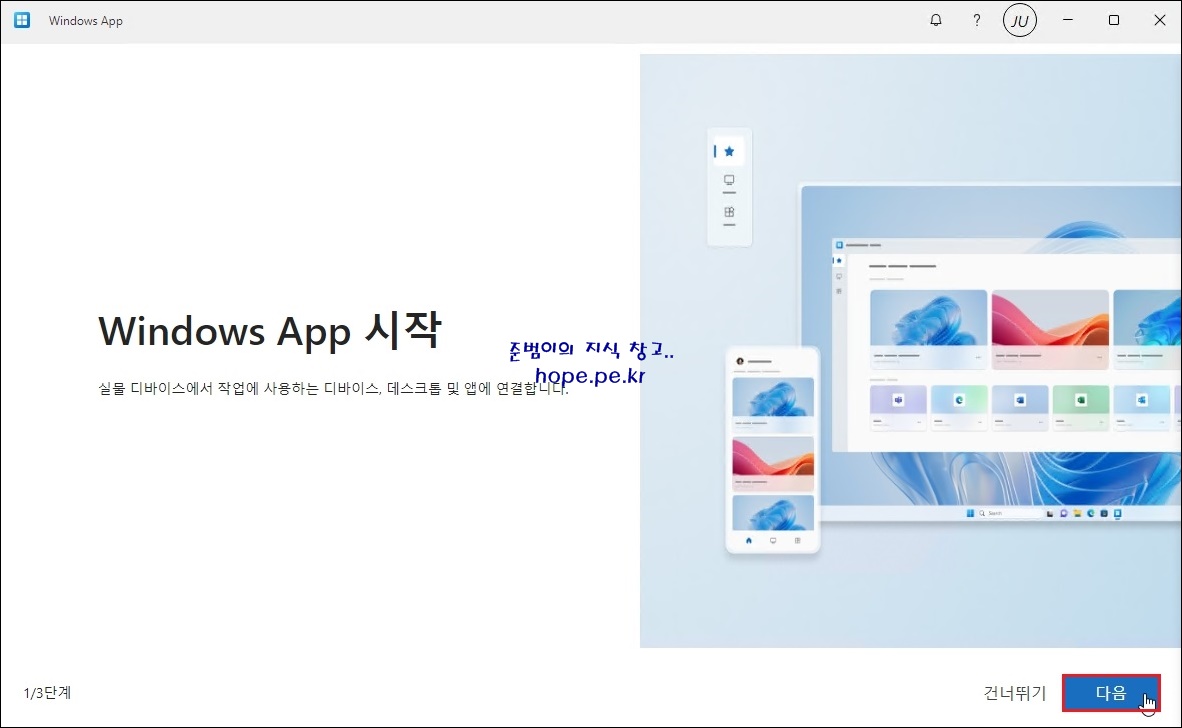Close the Windows App window
The image size is (1182, 728).
click(1159, 20)
